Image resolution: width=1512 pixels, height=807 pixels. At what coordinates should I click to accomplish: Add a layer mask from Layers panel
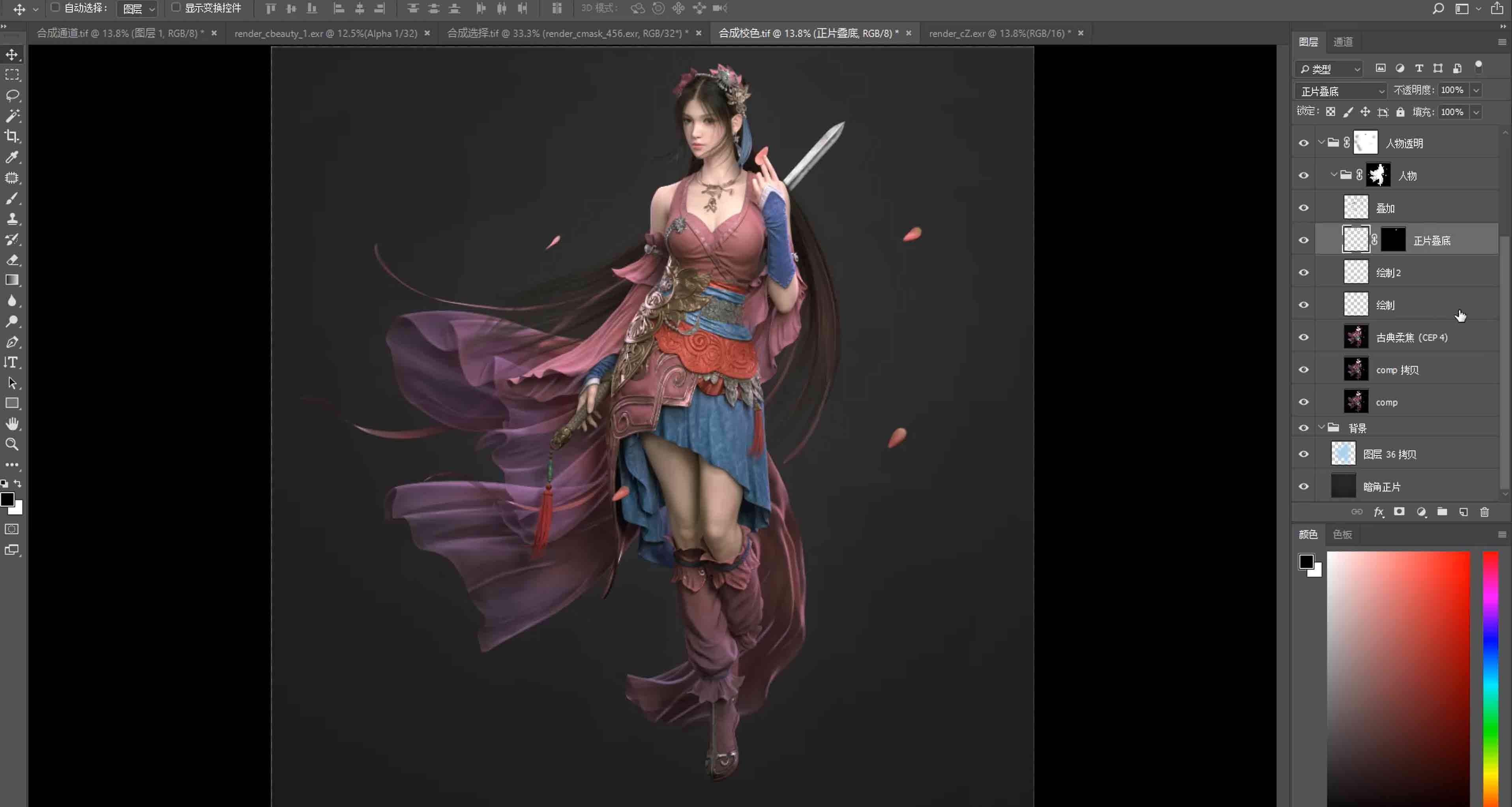coord(1400,512)
